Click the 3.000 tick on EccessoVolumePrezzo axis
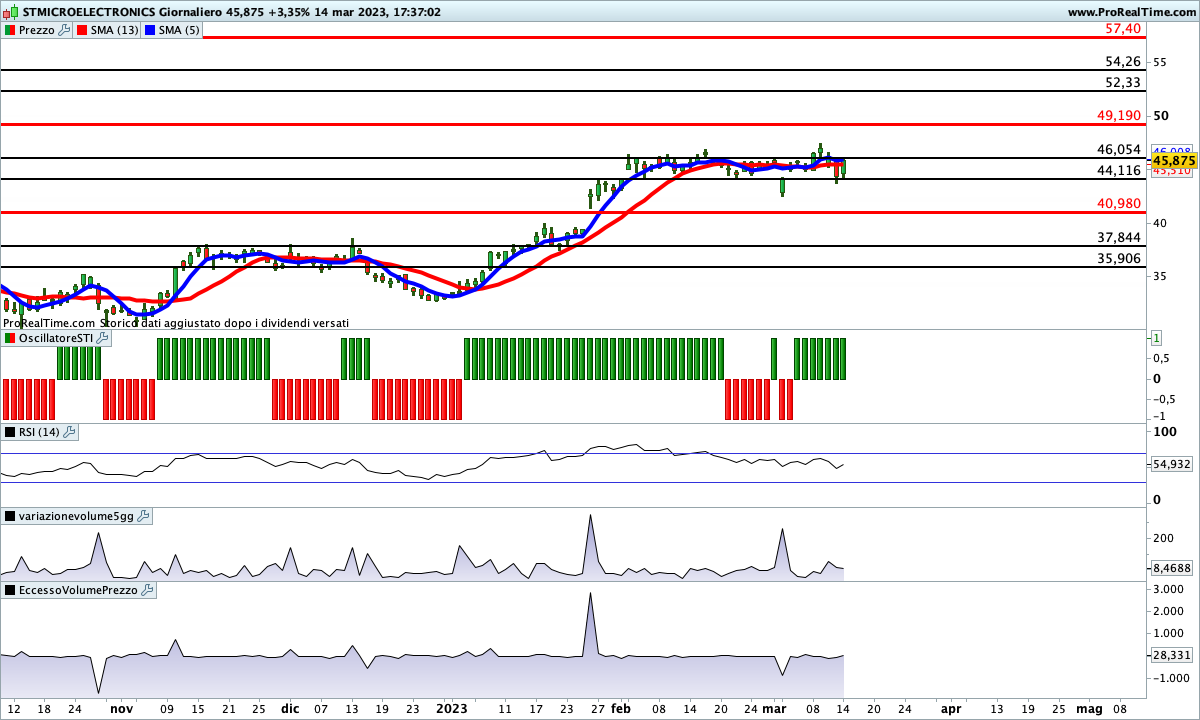Viewport: 1200px width, 720px height. point(1168,589)
